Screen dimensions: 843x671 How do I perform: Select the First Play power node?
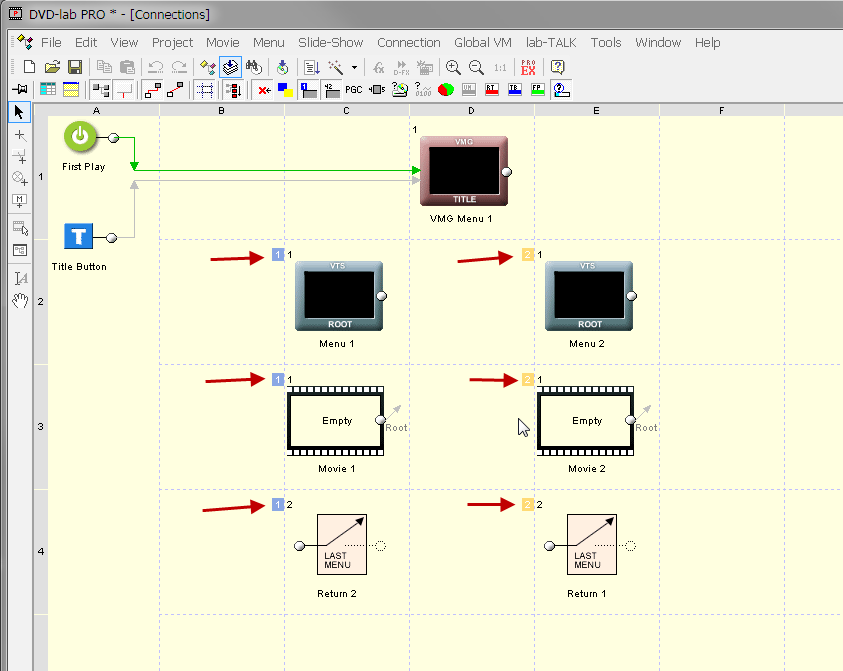(x=80, y=137)
